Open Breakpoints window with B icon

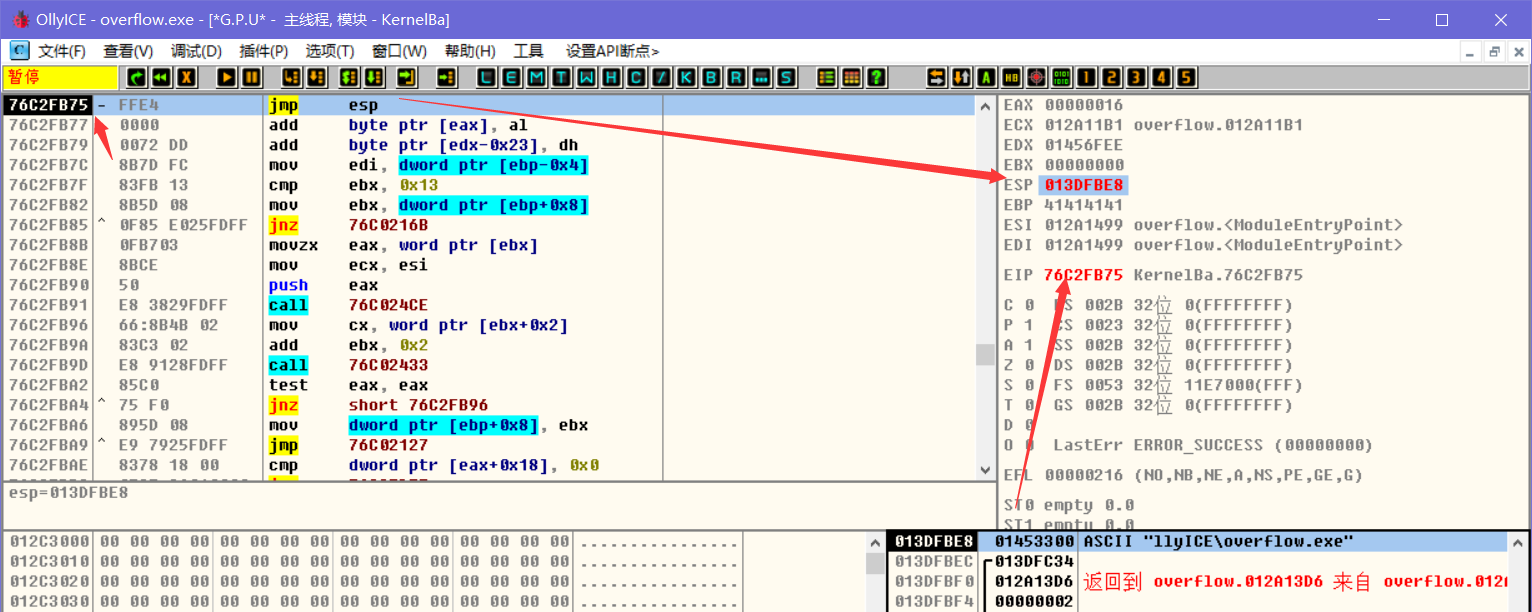(711, 77)
